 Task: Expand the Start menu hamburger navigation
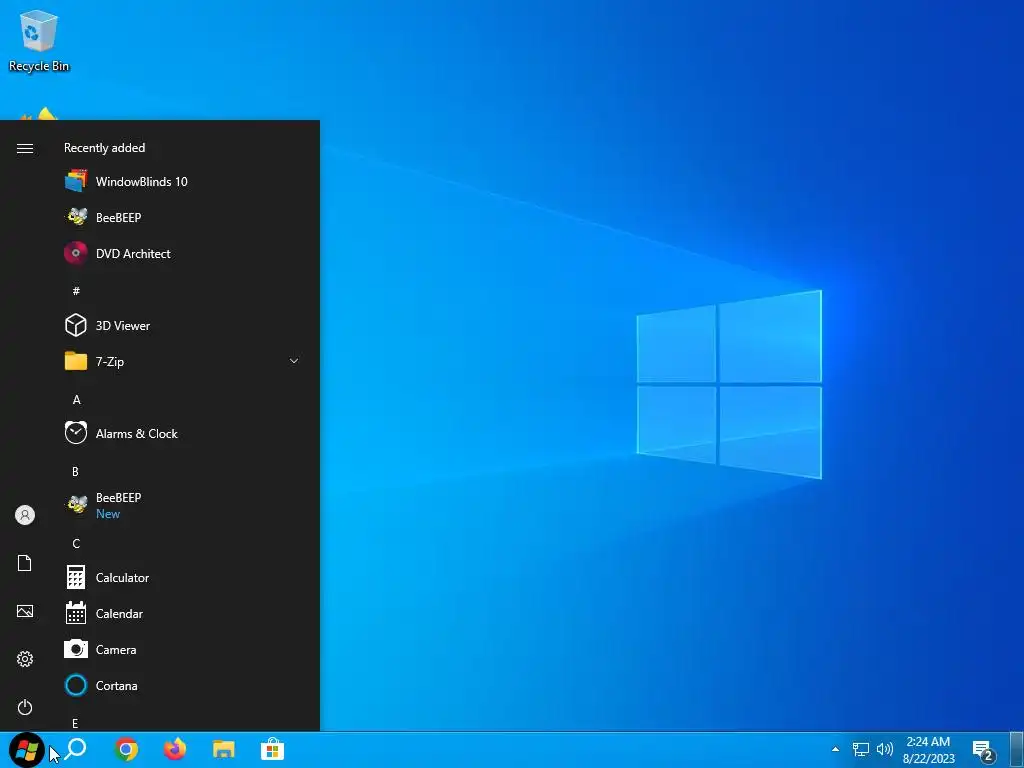(25, 148)
